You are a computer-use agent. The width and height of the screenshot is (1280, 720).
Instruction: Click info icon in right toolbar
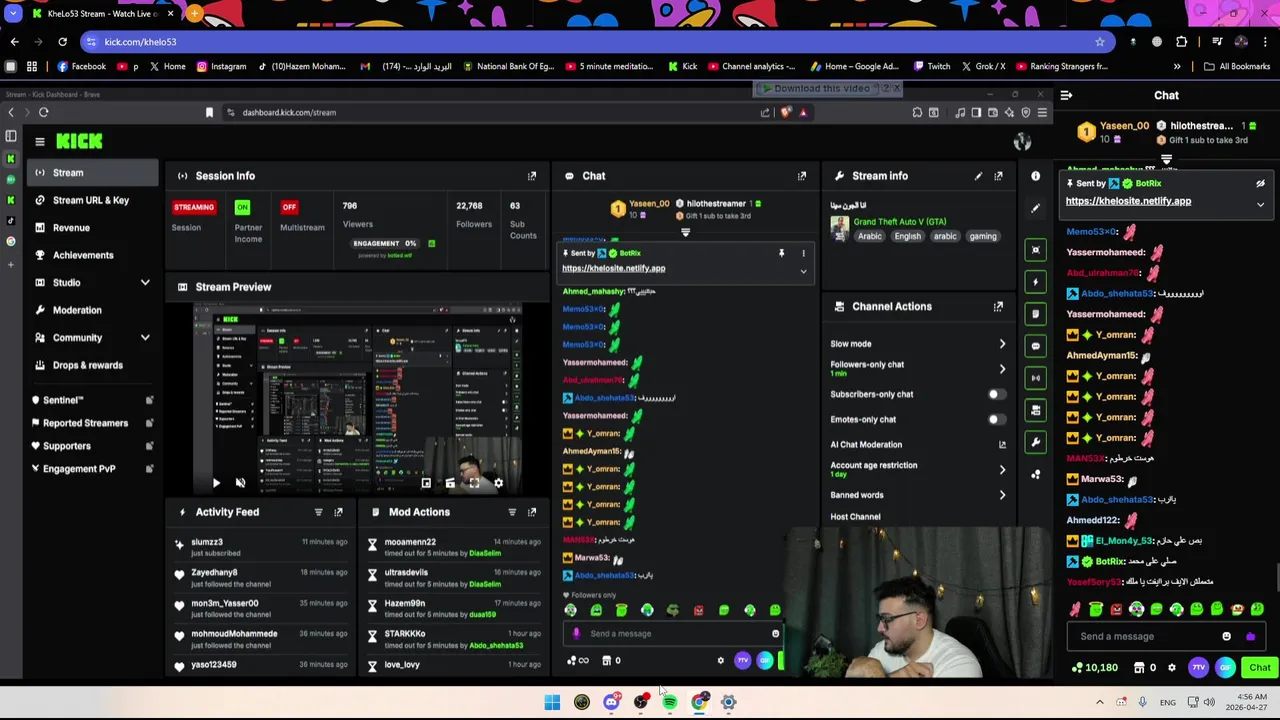tap(1036, 176)
